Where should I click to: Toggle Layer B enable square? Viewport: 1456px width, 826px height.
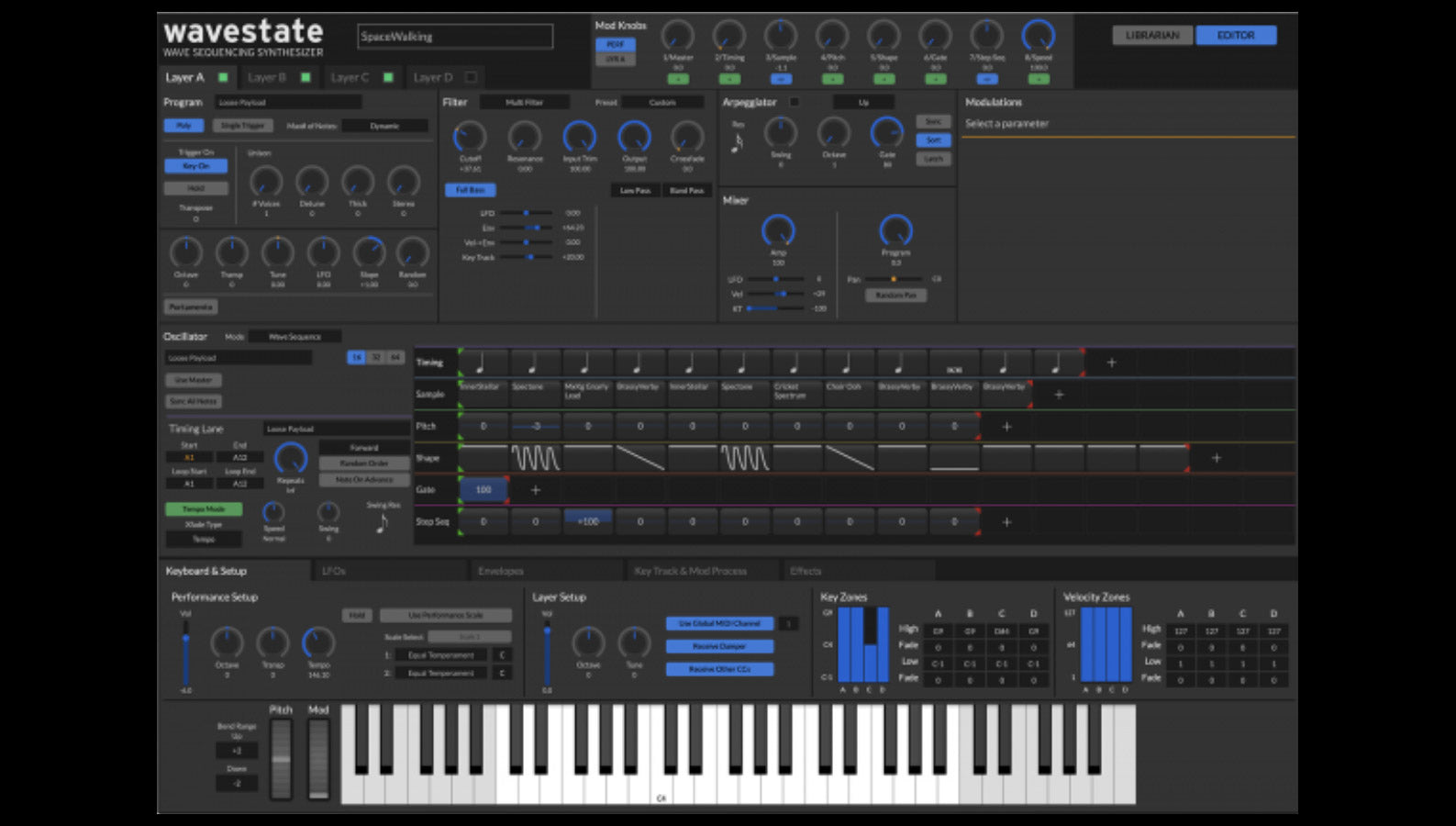click(306, 77)
